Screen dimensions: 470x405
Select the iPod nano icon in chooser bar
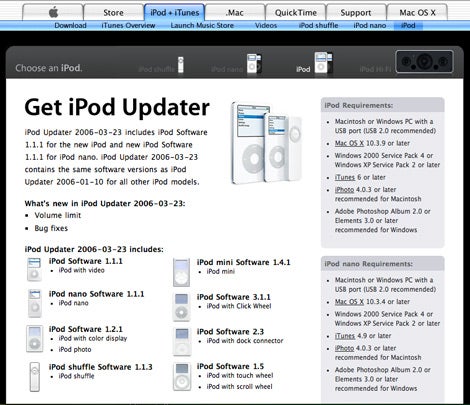point(254,63)
